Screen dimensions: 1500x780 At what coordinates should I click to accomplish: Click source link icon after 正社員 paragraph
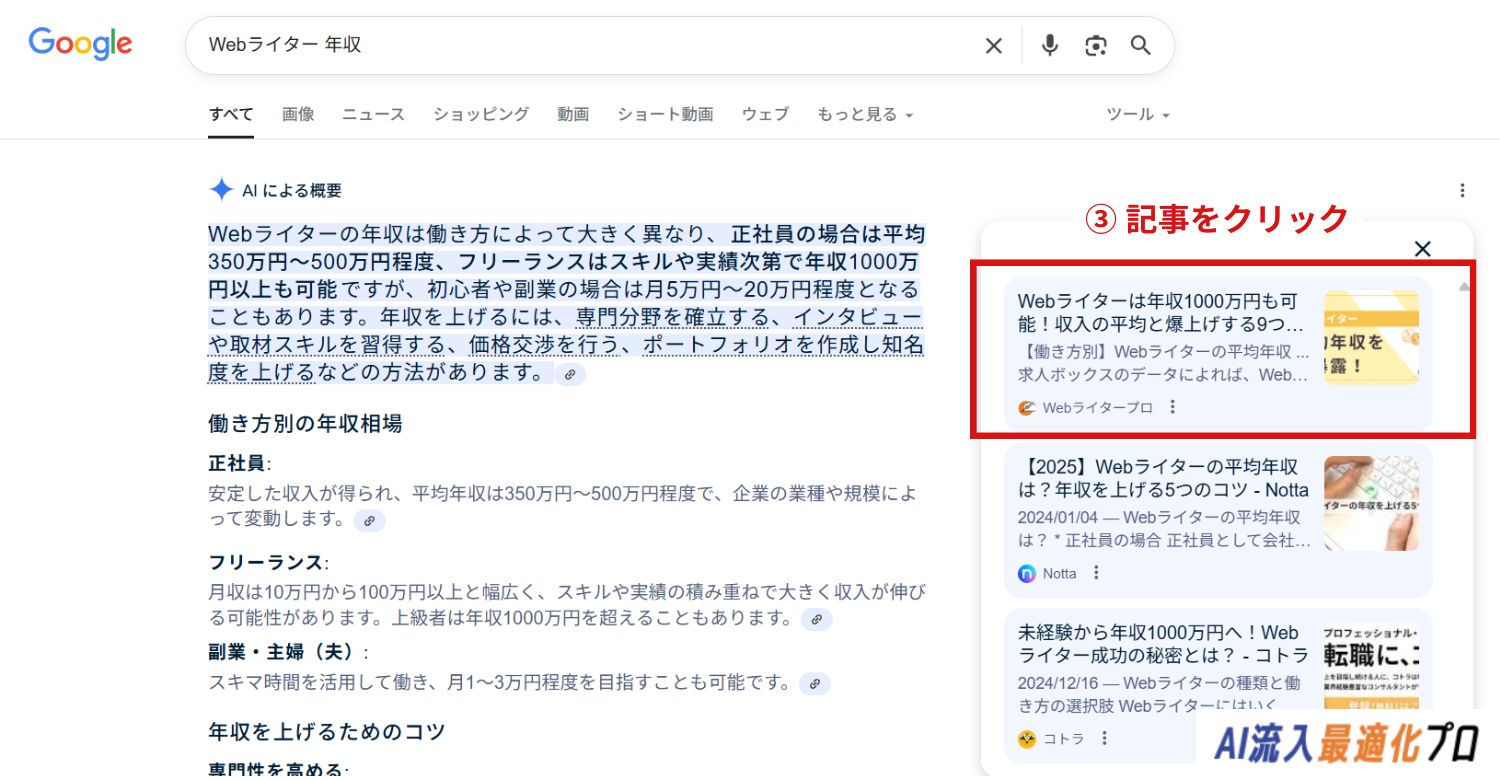click(x=369, y=521)
